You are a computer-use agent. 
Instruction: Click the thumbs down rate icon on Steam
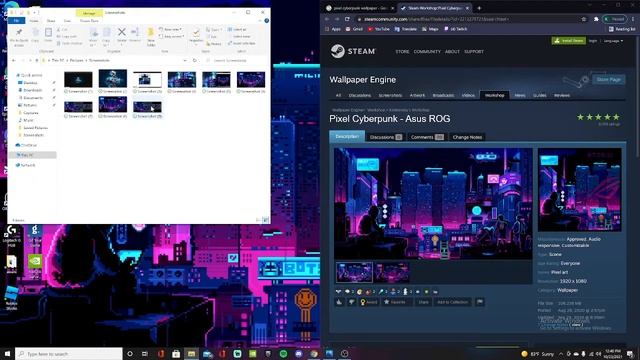[x=351, y=302]
